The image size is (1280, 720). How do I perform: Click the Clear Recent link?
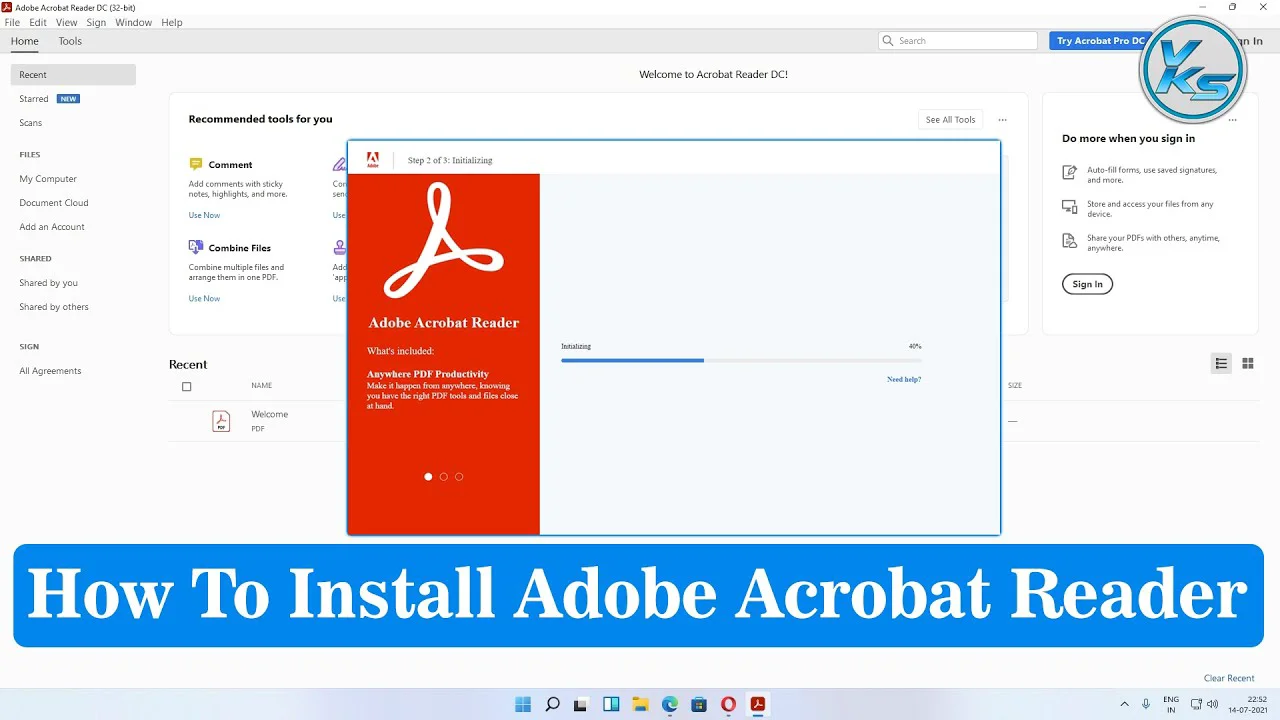tap(1229, 678)
